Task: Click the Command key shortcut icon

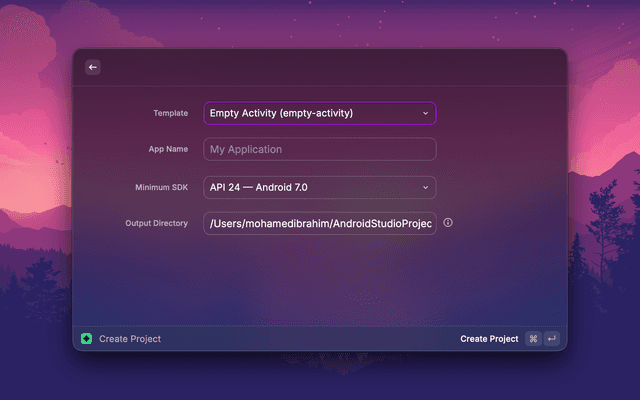Action: [533, 339]
